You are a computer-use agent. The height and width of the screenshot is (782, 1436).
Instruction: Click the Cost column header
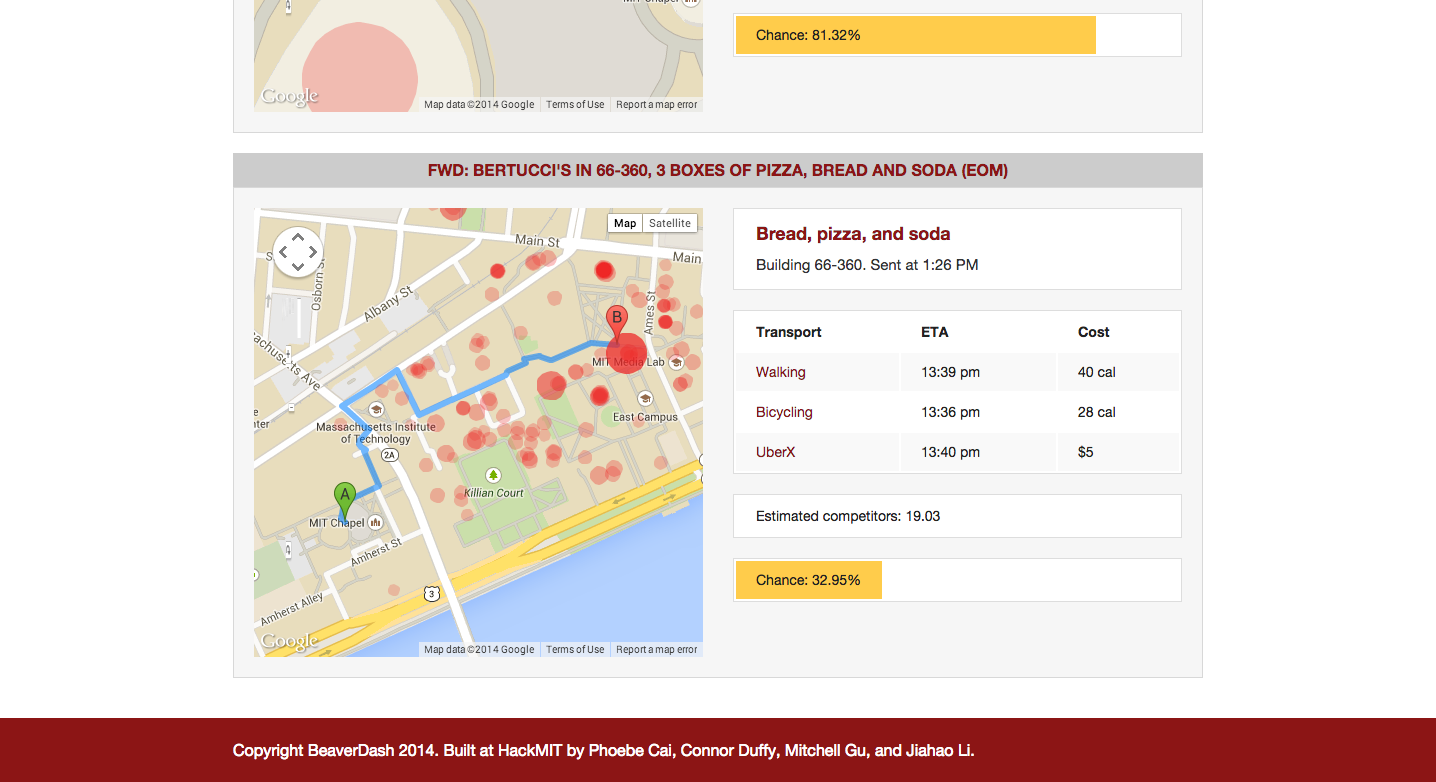[1094, 332]
